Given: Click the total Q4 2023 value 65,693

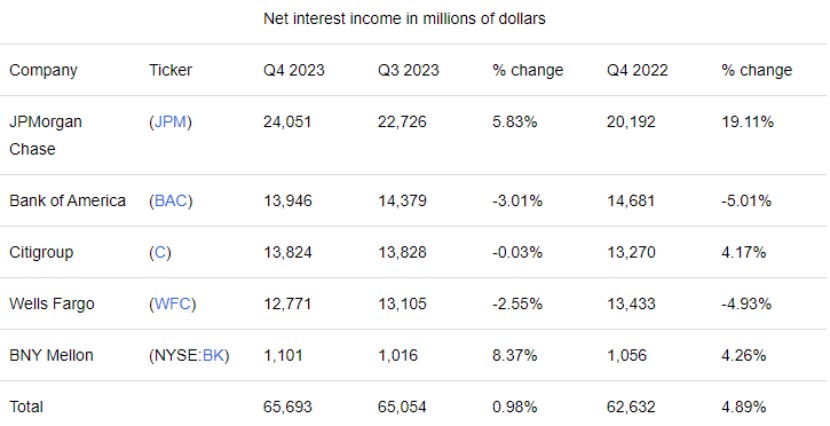Looking at the screenshot, I should click(x=288, y=407).
